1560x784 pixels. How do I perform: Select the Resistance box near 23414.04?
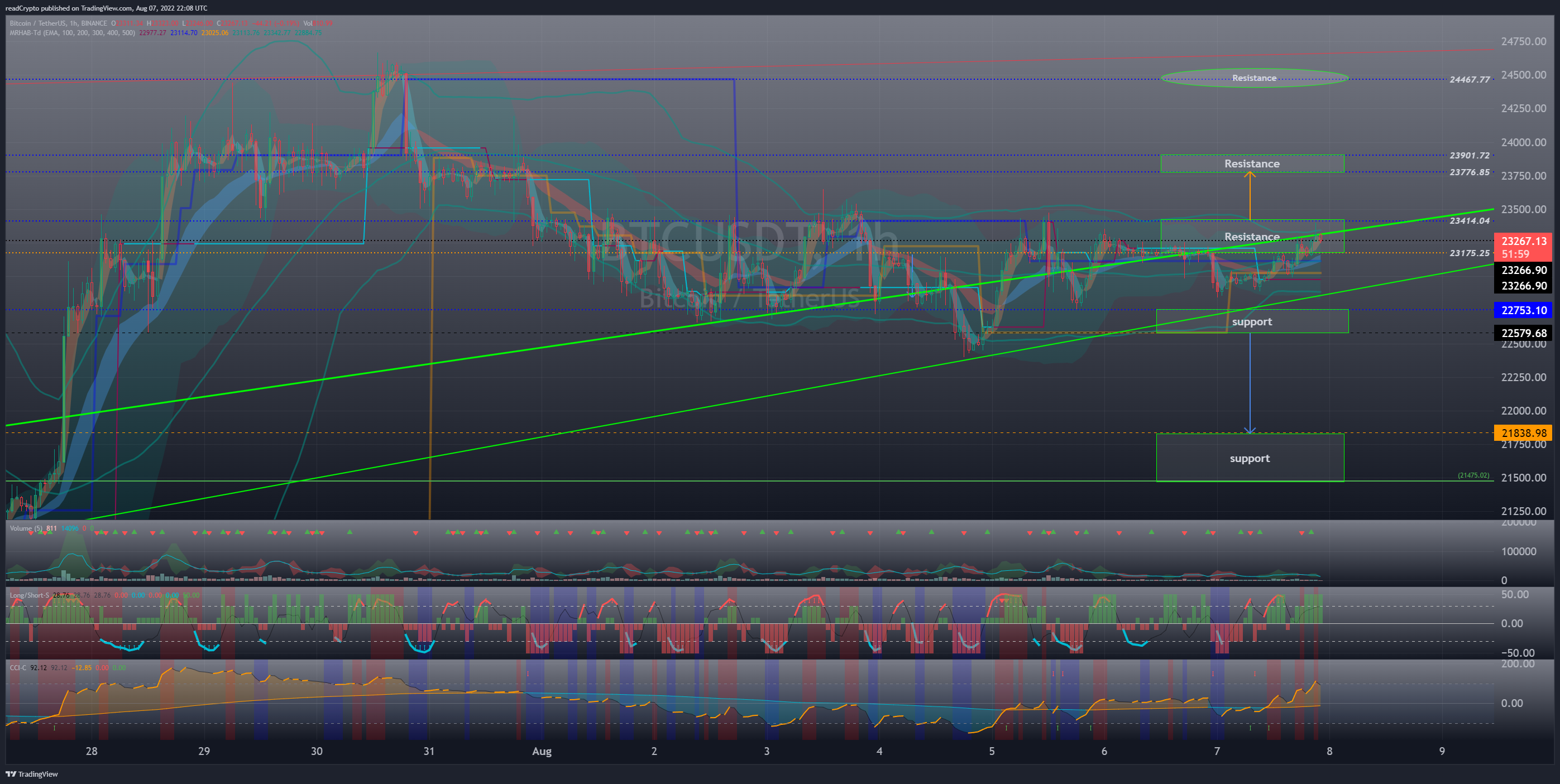click(x=1252, y=236)
